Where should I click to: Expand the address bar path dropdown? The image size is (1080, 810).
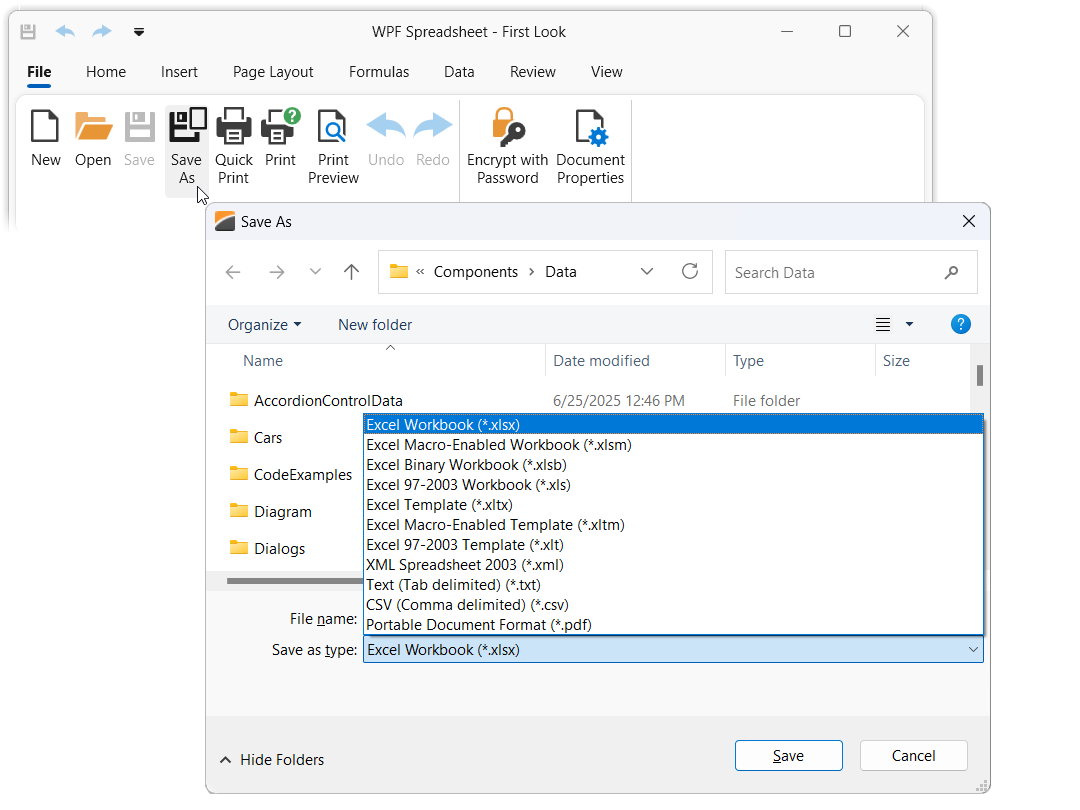(647, 271)
